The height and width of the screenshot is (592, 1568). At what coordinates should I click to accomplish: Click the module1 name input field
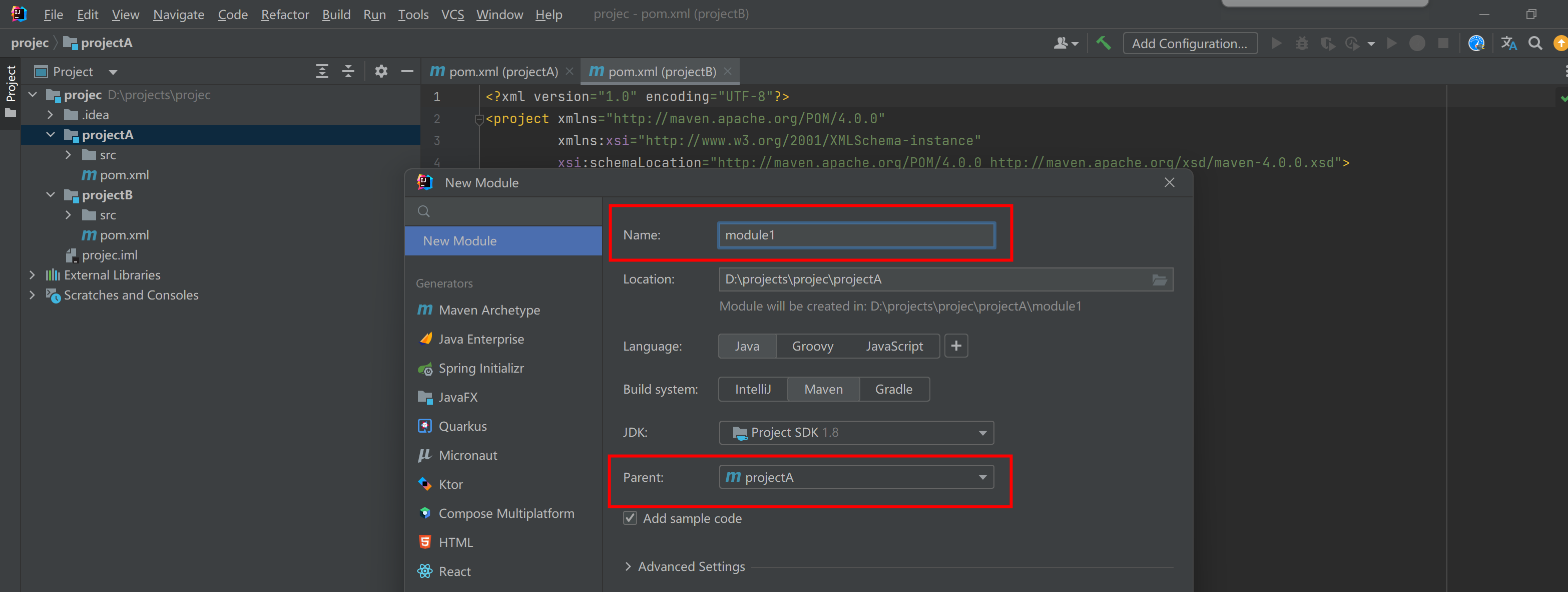[855, 234]
